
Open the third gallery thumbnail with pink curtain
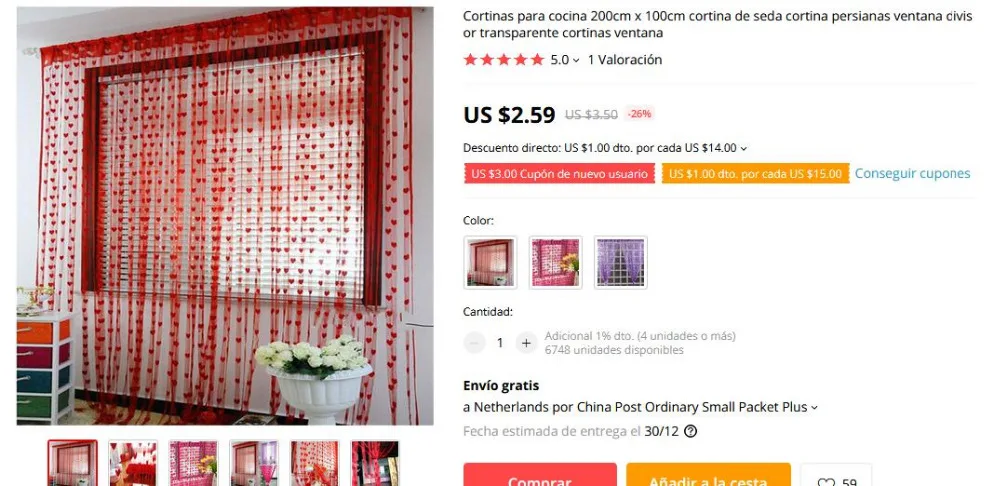(193, 463)
